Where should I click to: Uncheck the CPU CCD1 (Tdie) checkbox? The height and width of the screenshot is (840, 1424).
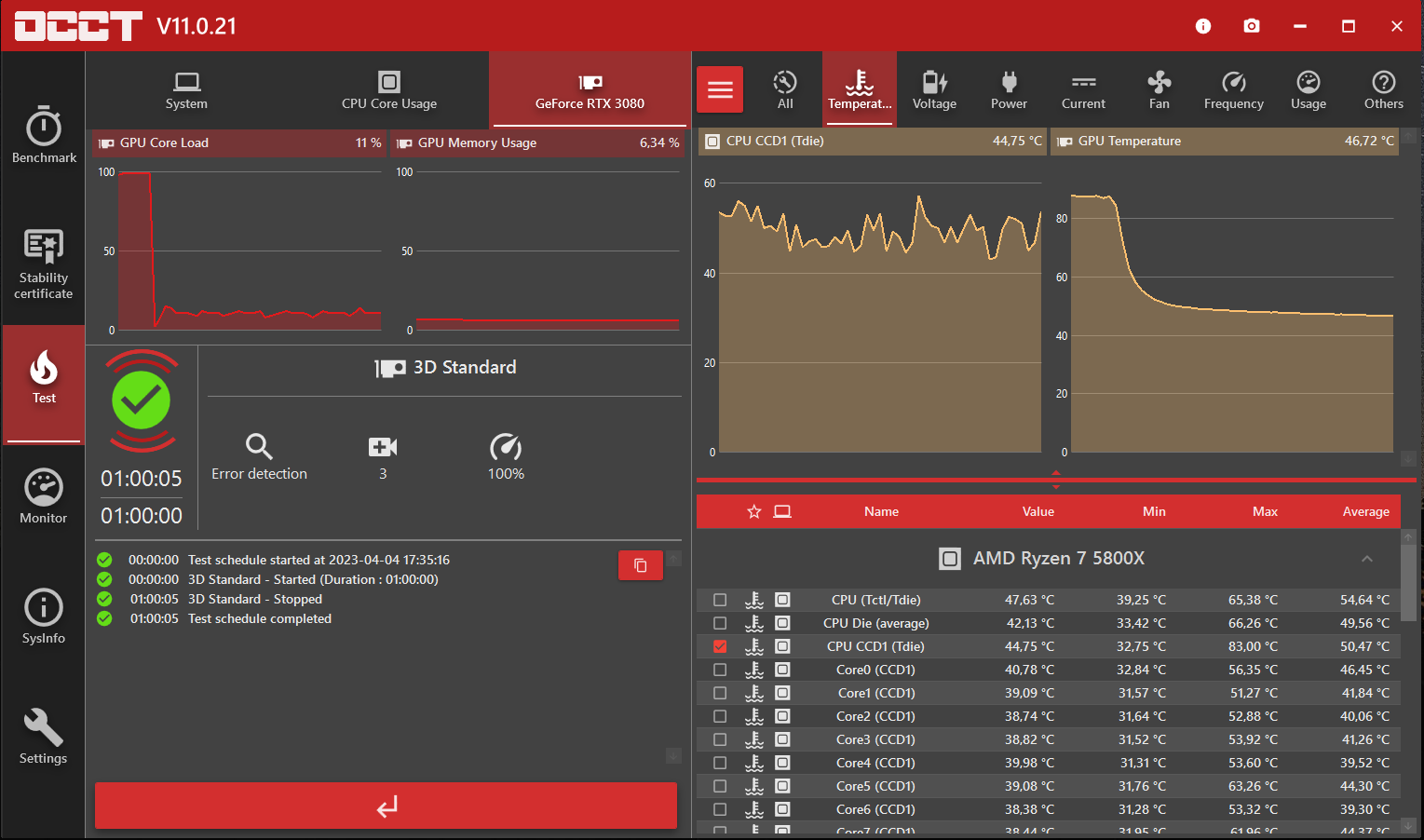[720, 646]
